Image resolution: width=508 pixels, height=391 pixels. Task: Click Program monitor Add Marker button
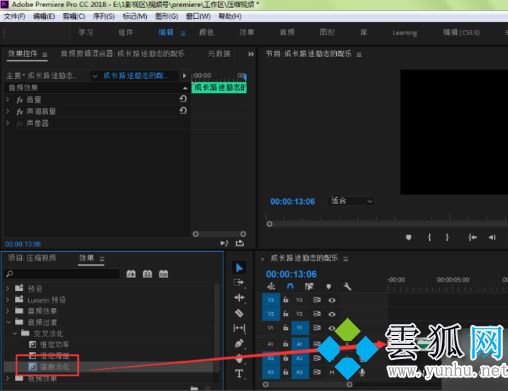click(x=408, y=237)
